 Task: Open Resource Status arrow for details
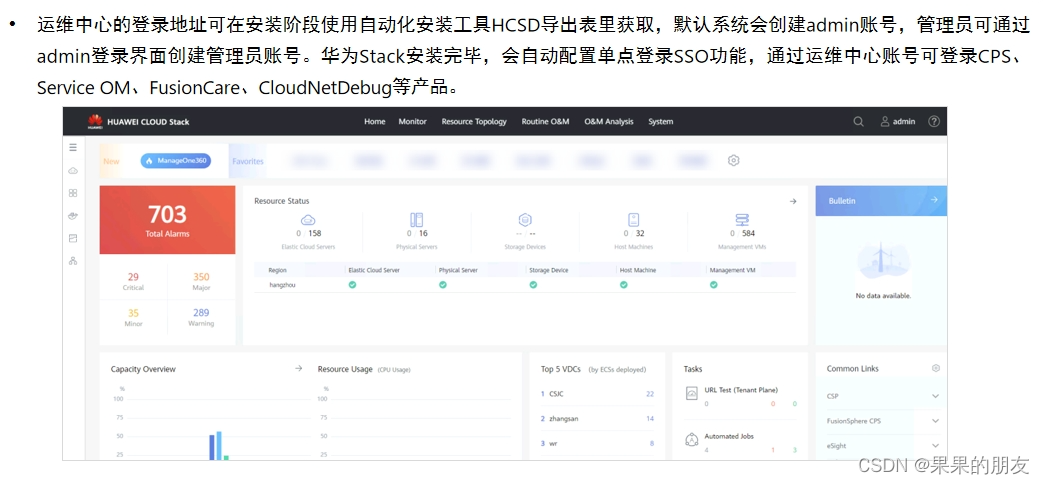792,201
